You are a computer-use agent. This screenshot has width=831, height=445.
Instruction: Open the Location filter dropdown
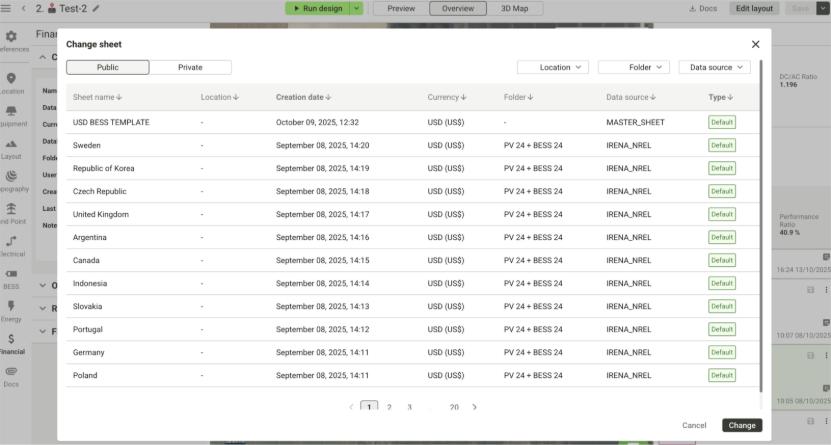tap(553, 67)
